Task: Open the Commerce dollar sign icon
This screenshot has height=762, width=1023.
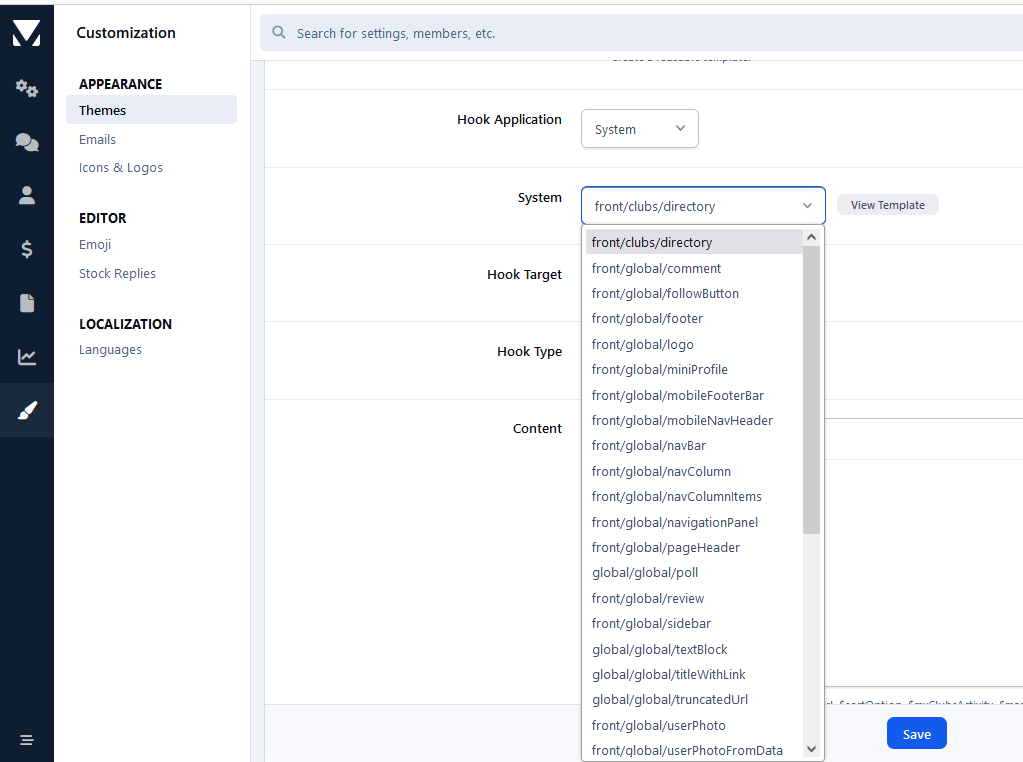Action: (27, 250)
